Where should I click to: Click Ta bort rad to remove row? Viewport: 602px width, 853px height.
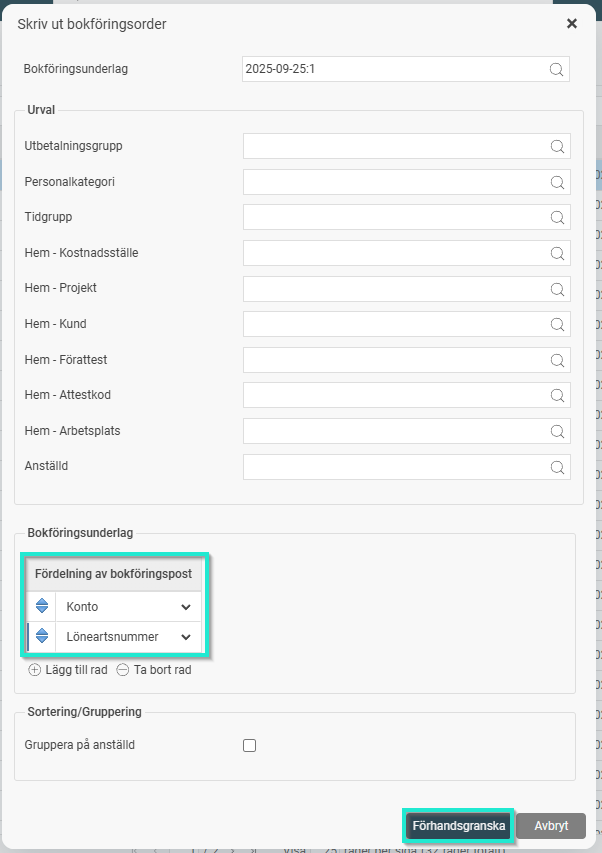pos(154,670)
